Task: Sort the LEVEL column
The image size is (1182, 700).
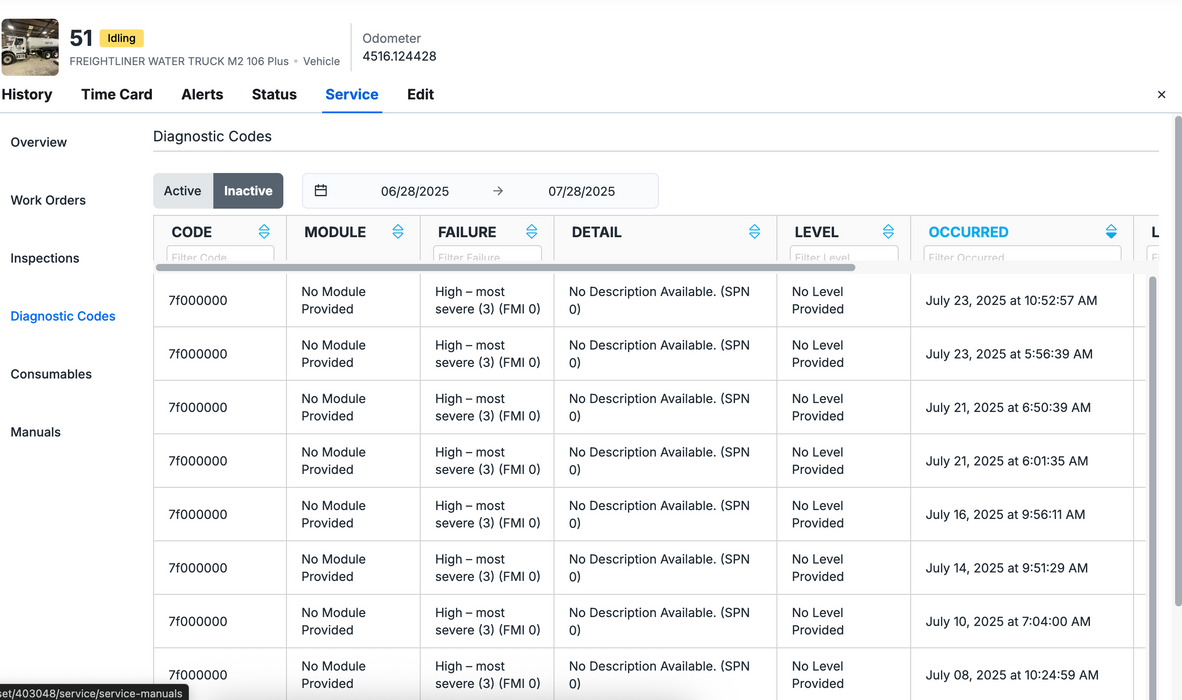Action: [888, 232]
